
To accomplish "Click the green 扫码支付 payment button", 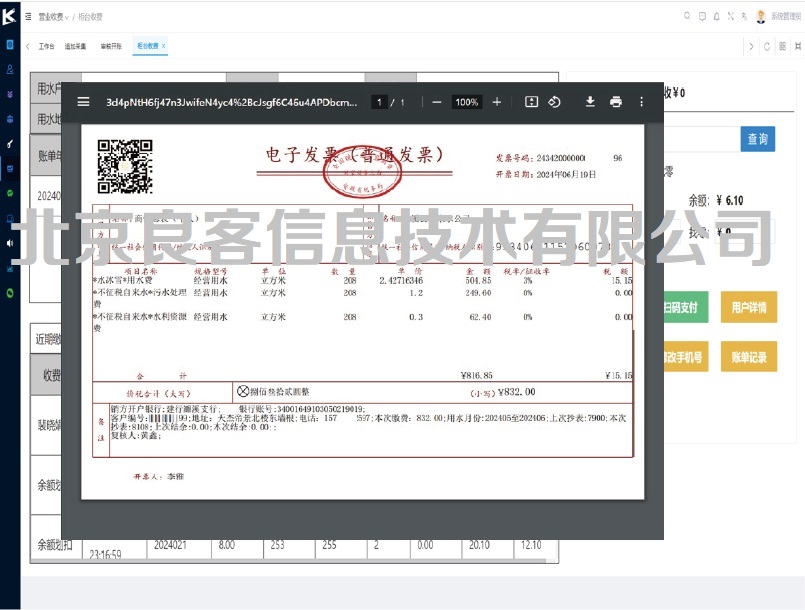I will click(684, 307).
